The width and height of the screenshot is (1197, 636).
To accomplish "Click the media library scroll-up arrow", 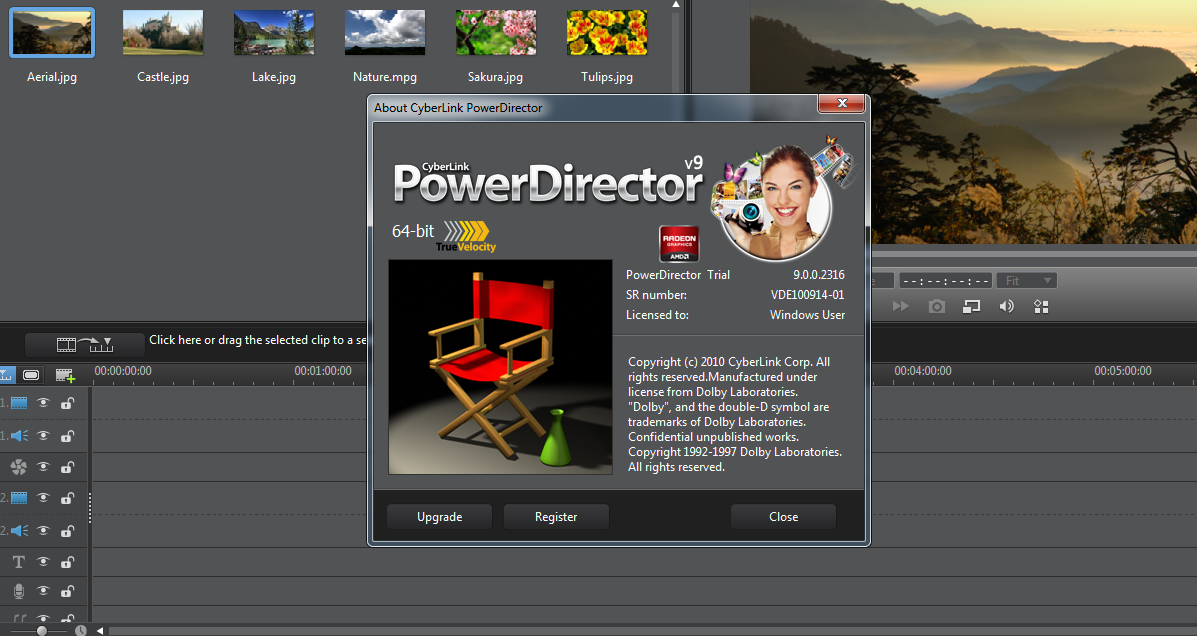I will (676, 5).
